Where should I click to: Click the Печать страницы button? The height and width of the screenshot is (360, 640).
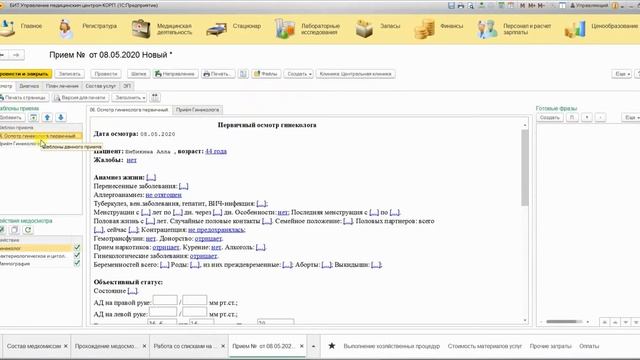(x=24, y=98)
